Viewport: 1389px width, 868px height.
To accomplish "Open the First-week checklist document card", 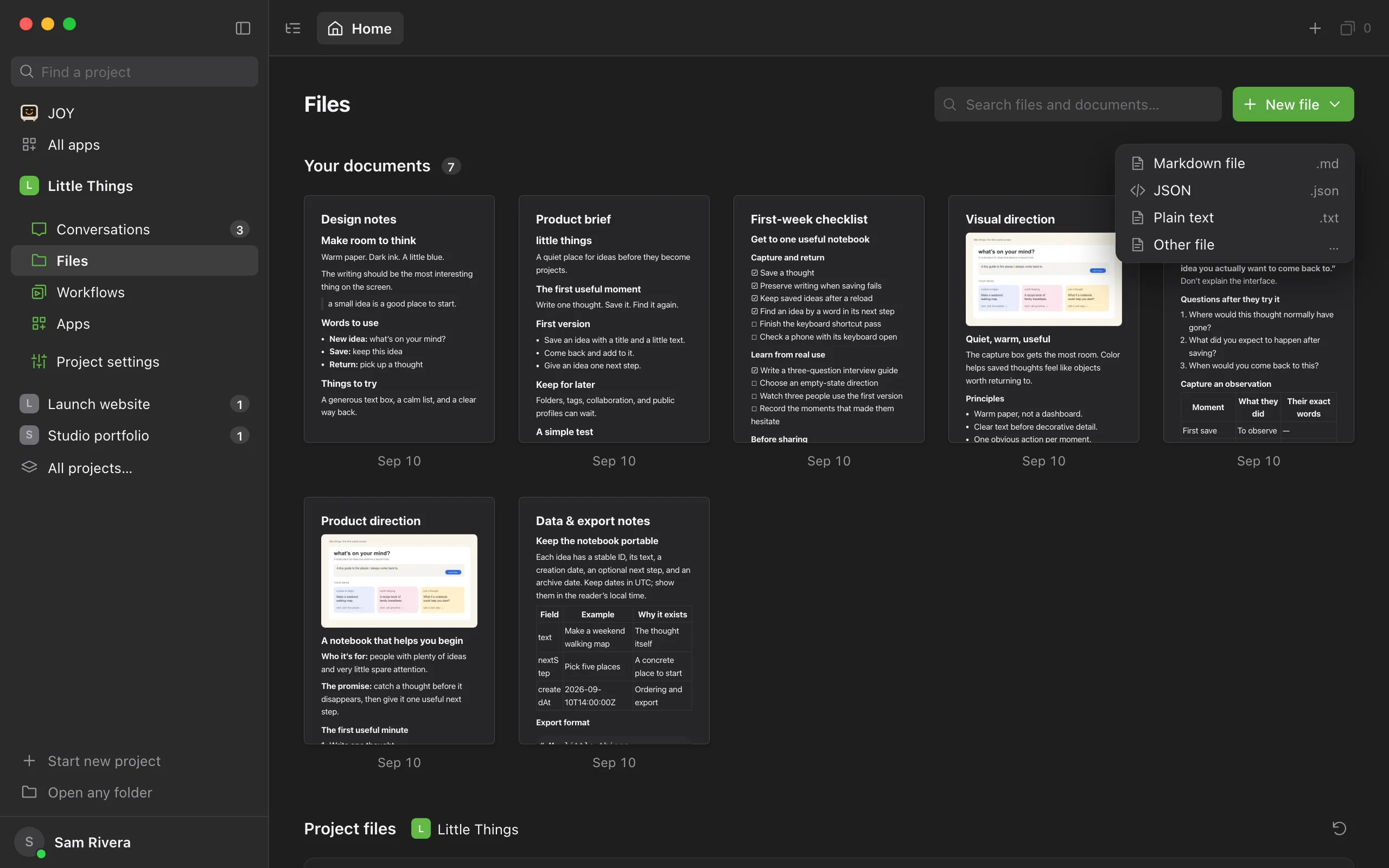I will [828, 318].
